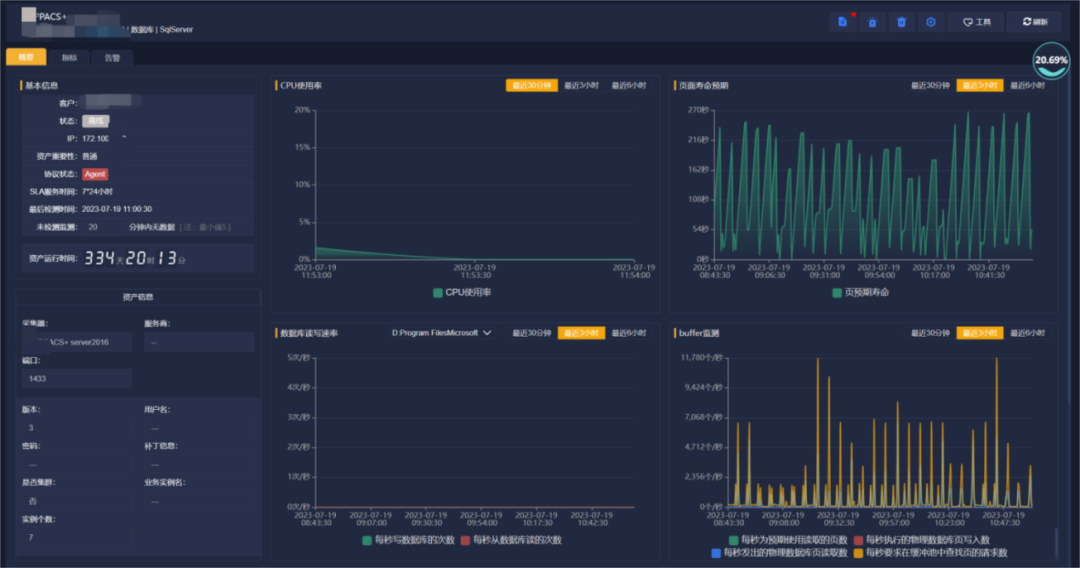1080x568 pixels.
Task: Click the gray 状态 status badge
Action: [96, 121]
